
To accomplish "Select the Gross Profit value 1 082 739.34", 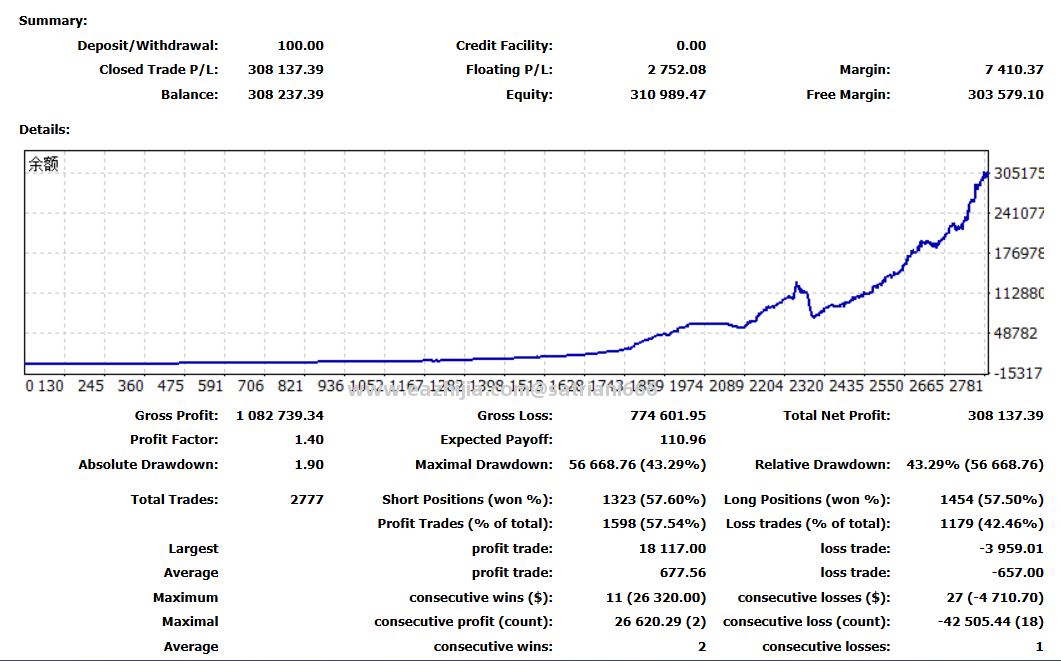I will click(279, 415).
